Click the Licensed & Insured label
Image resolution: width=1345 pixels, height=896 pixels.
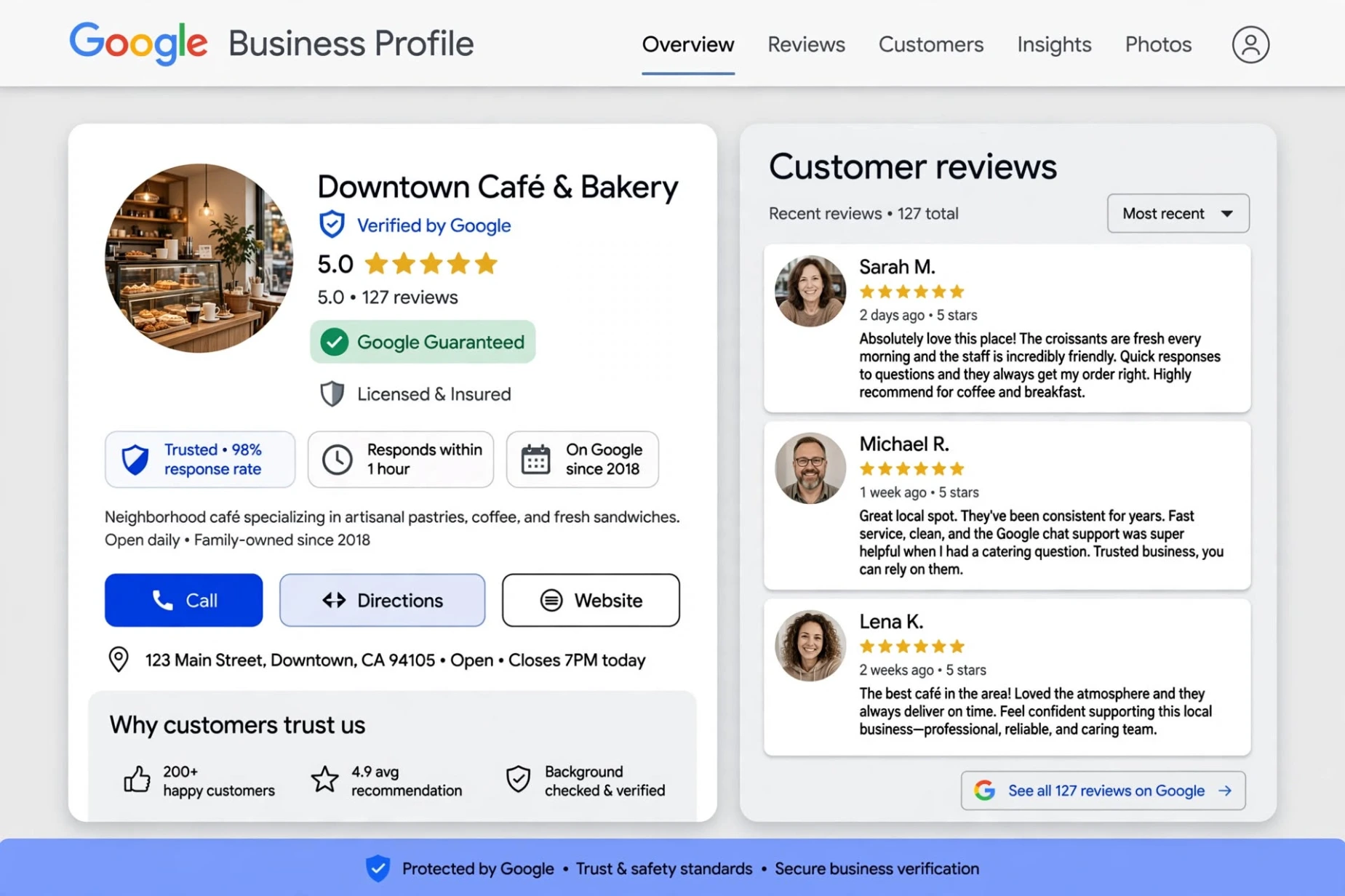[x=434, y=394]
